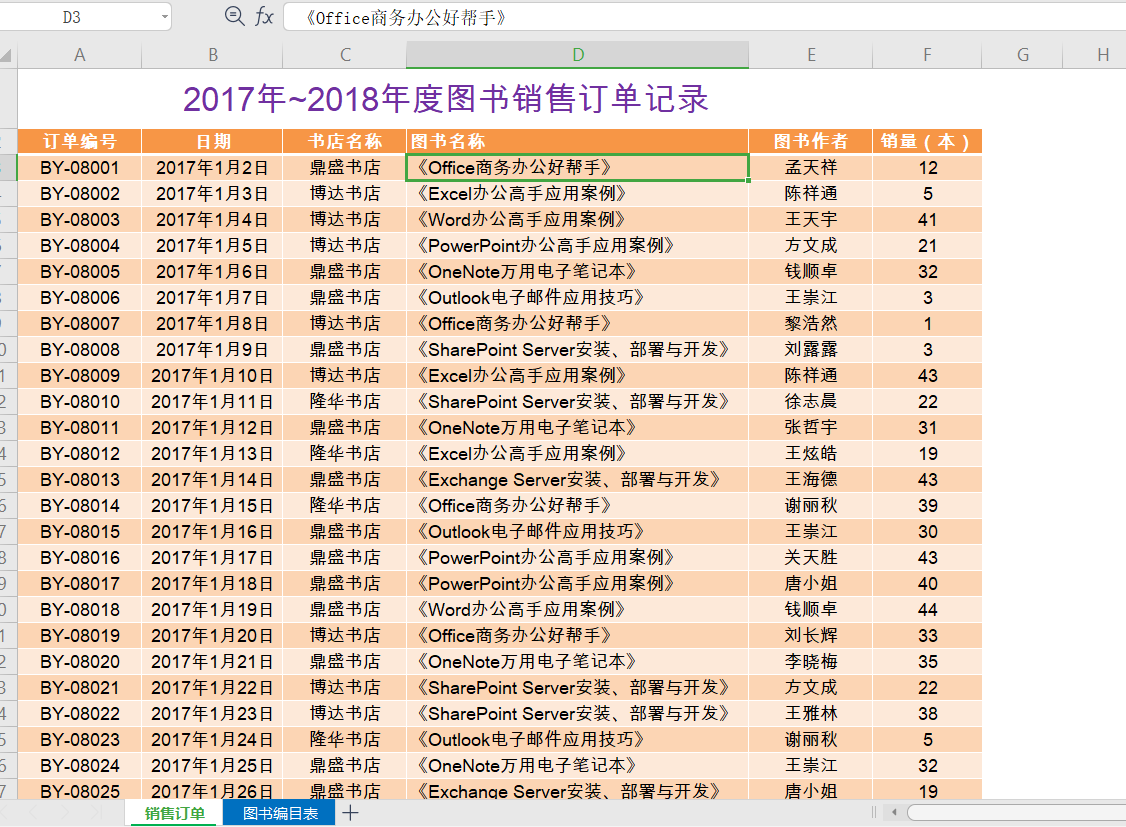This screenshot has width=1126, height=827.
Task: Select 隆华书店 in row BY-08010
Action: tap(345, 402)
